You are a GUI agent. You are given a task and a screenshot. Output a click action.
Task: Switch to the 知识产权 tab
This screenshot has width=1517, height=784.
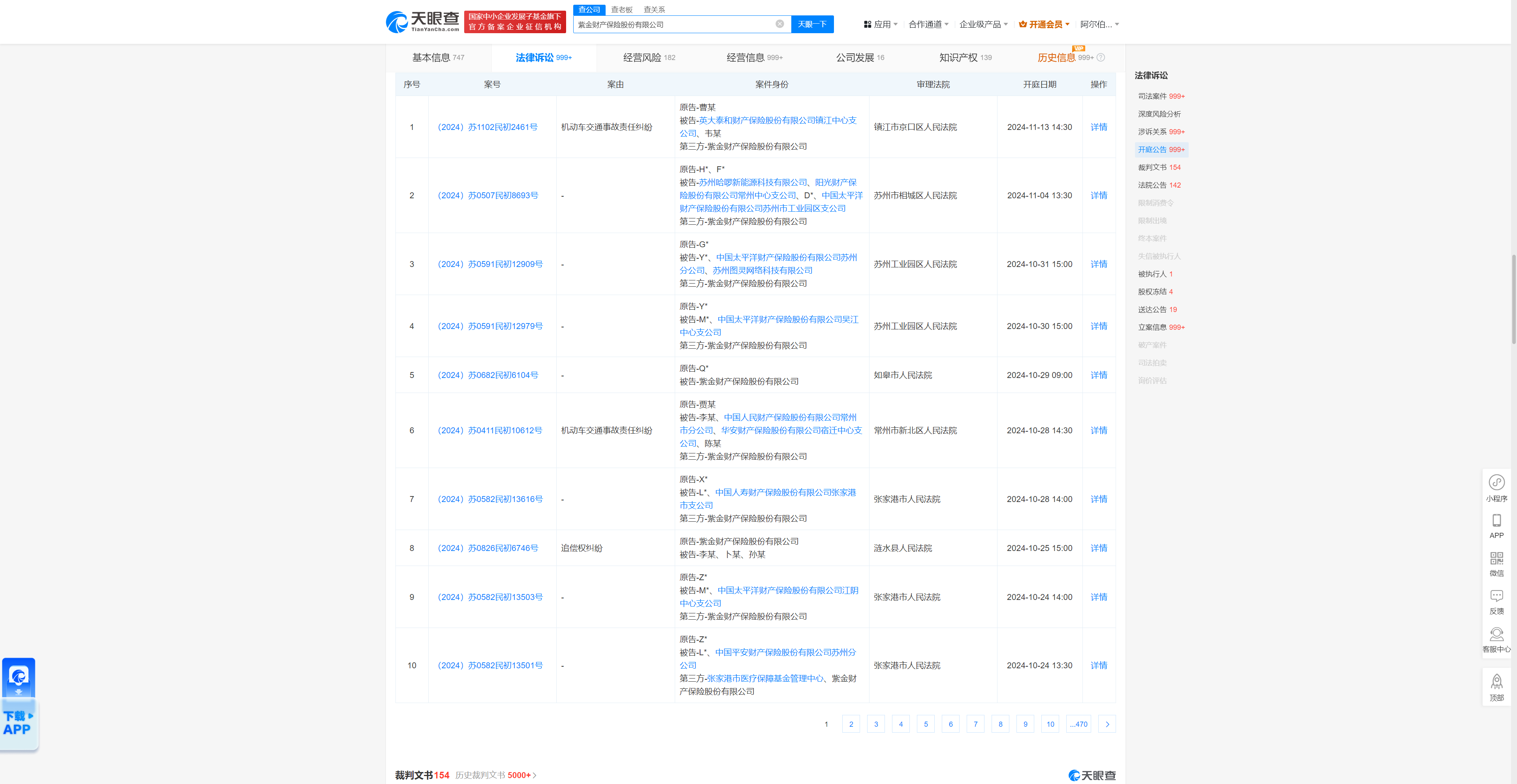coord(965,58)
